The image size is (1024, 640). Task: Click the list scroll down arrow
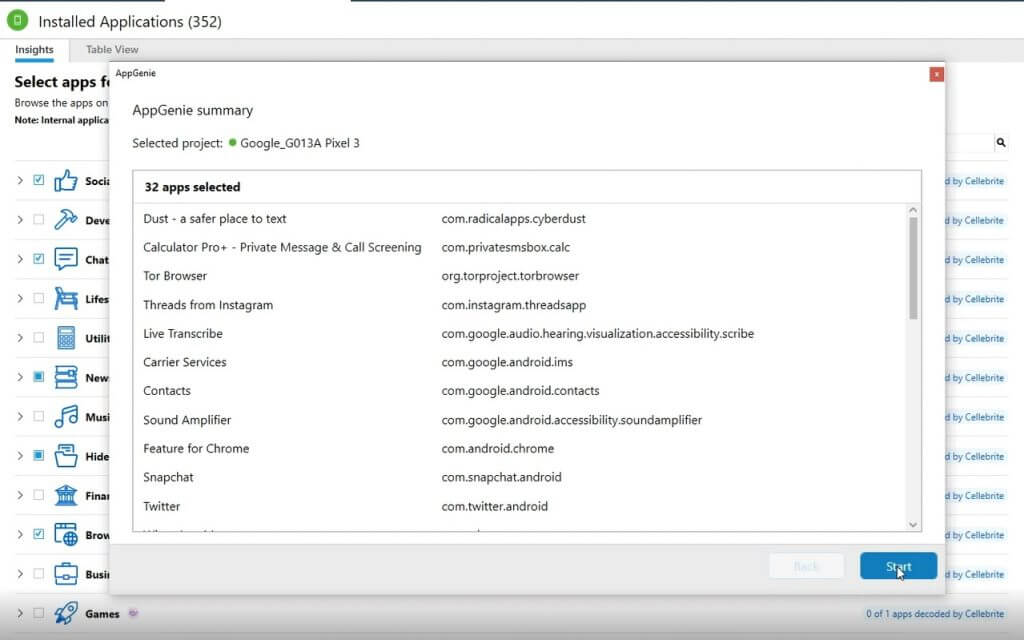pos(913,525)
